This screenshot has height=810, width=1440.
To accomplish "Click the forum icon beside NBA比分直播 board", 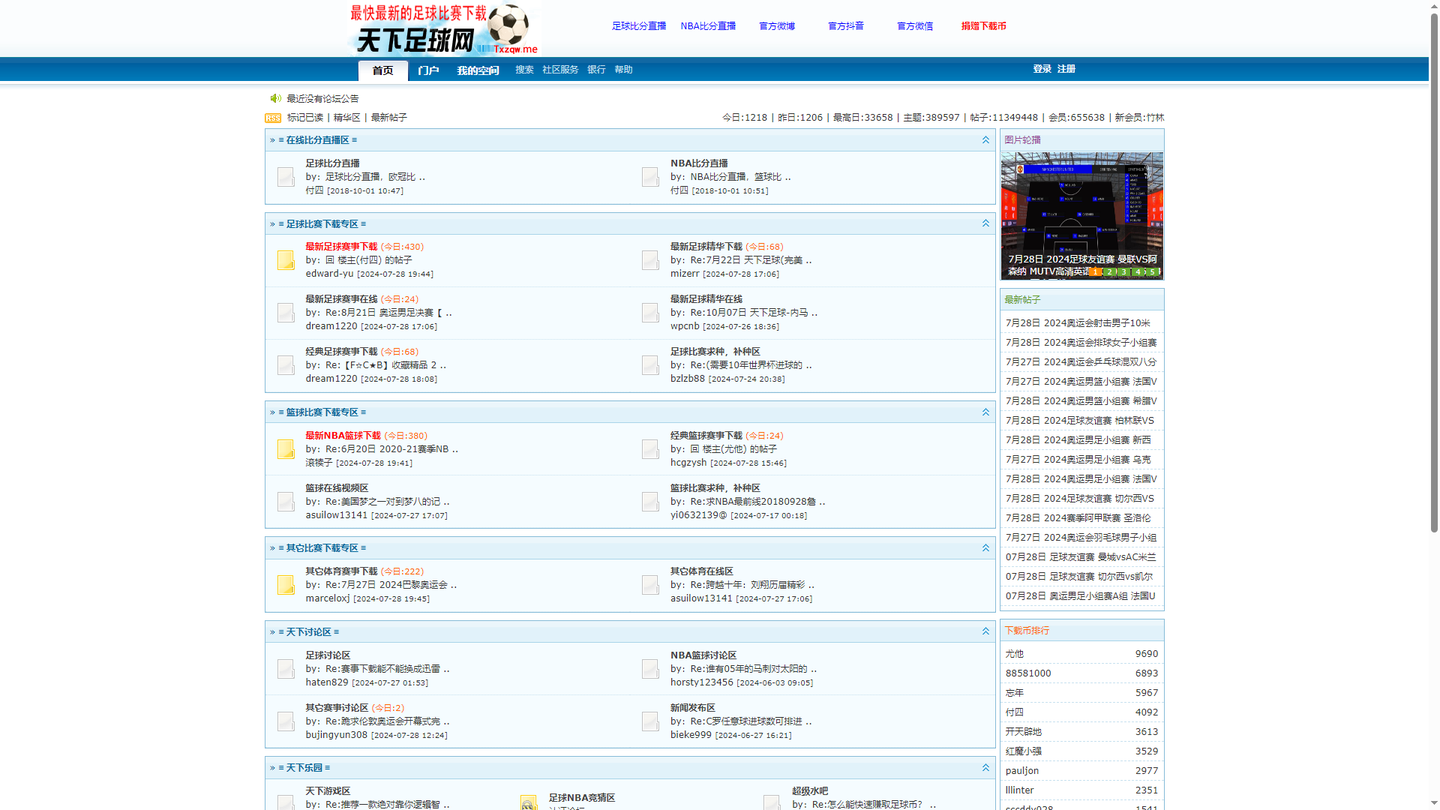I will tap(651, 177).
